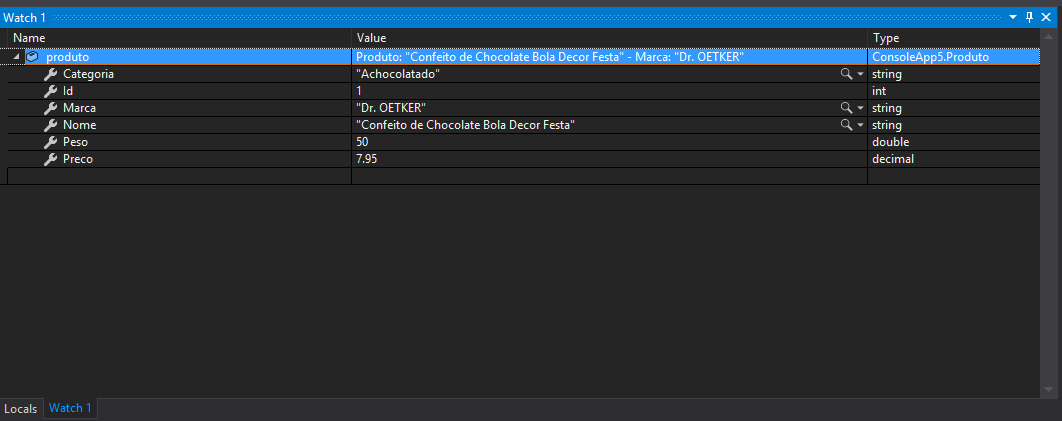The width and height of the screenshot is (1062, 421).
Task: Open text visualizer magnifier for Nome value
Action: (x=846, y=125)
